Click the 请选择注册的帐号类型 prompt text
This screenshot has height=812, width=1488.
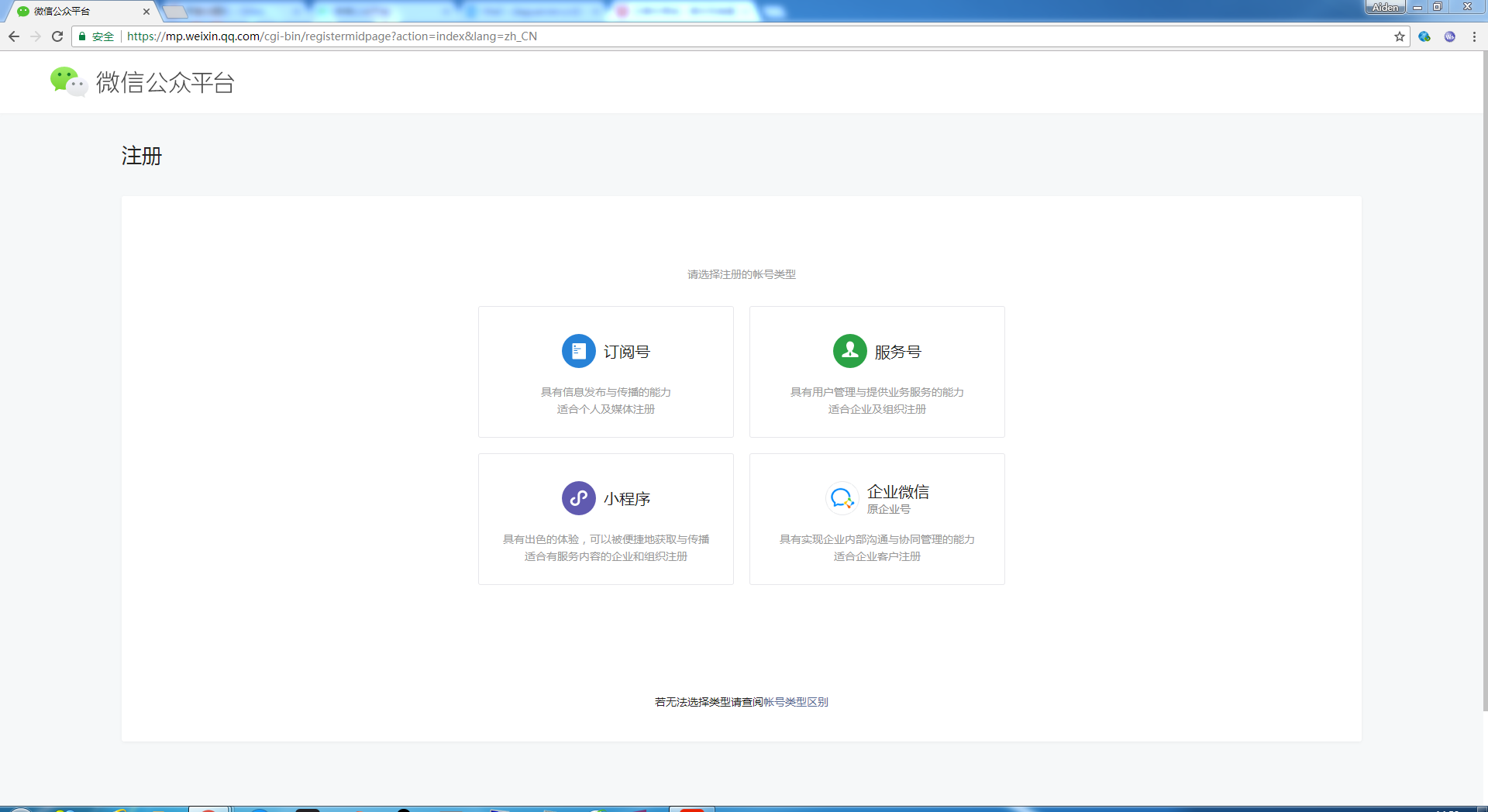(742, 274)
